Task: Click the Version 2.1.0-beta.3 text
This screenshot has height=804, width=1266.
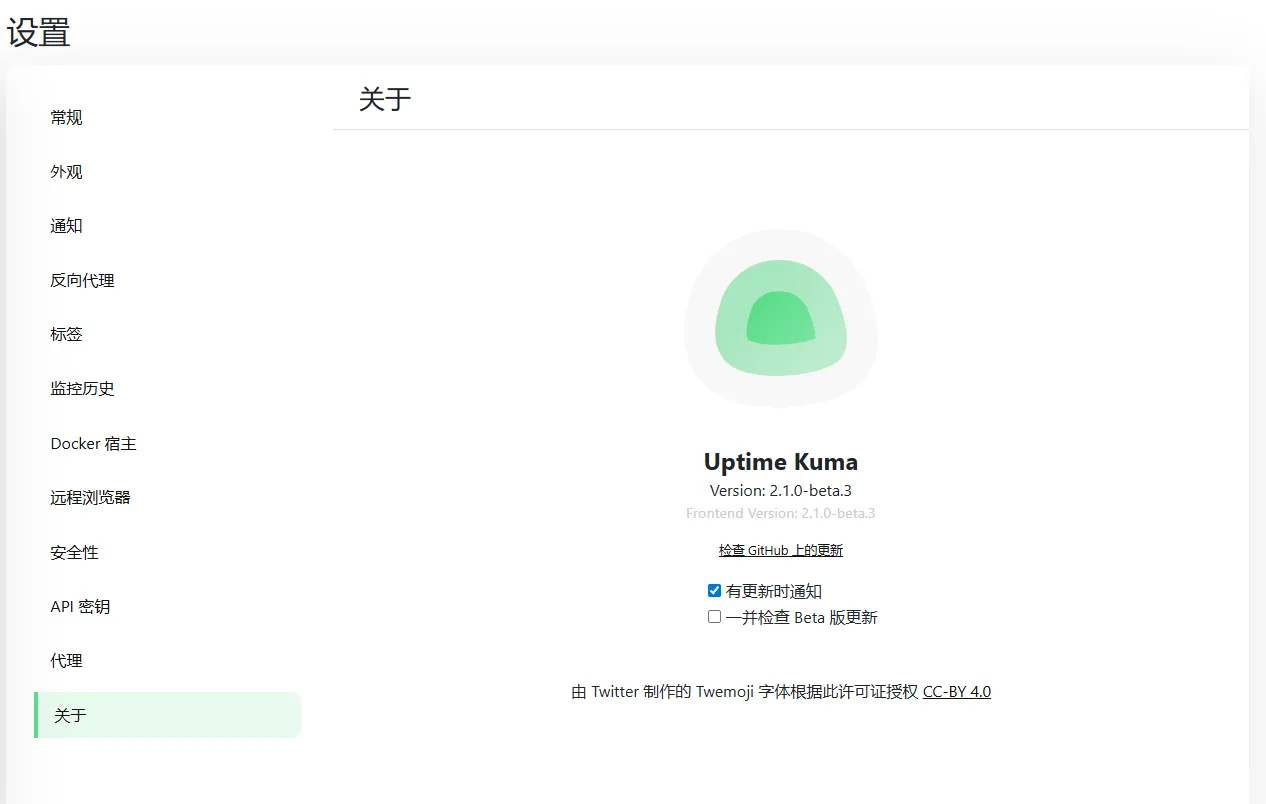Action: (780, 491)
